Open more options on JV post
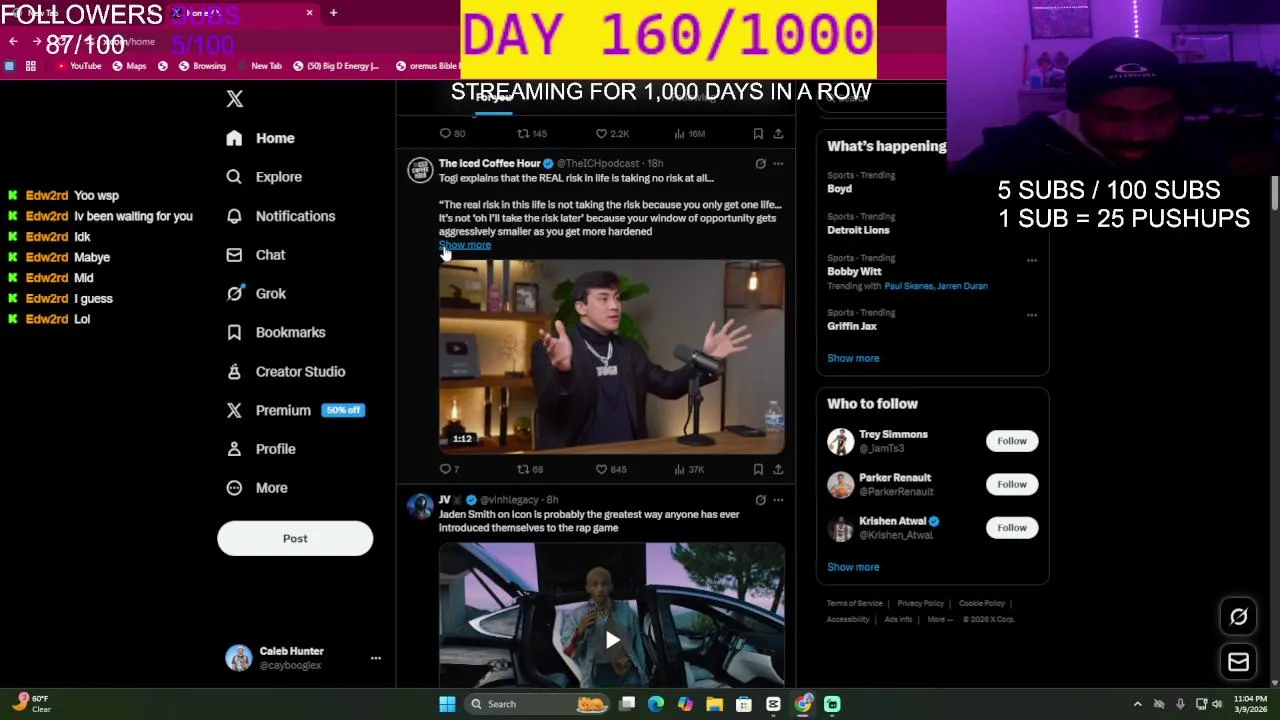 (x=778, y=500)
